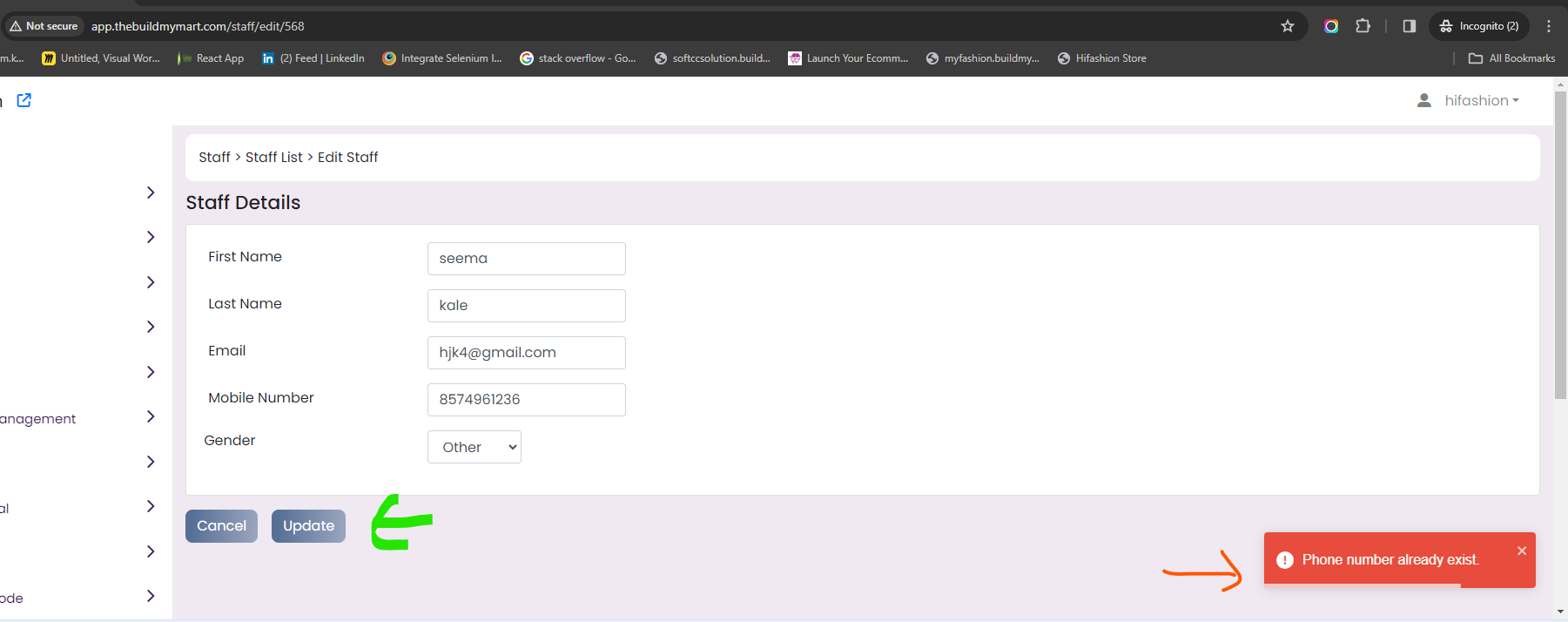Click the error alert icon in the toast
Screen dimensions: 1568x622
coord(1285,560)
